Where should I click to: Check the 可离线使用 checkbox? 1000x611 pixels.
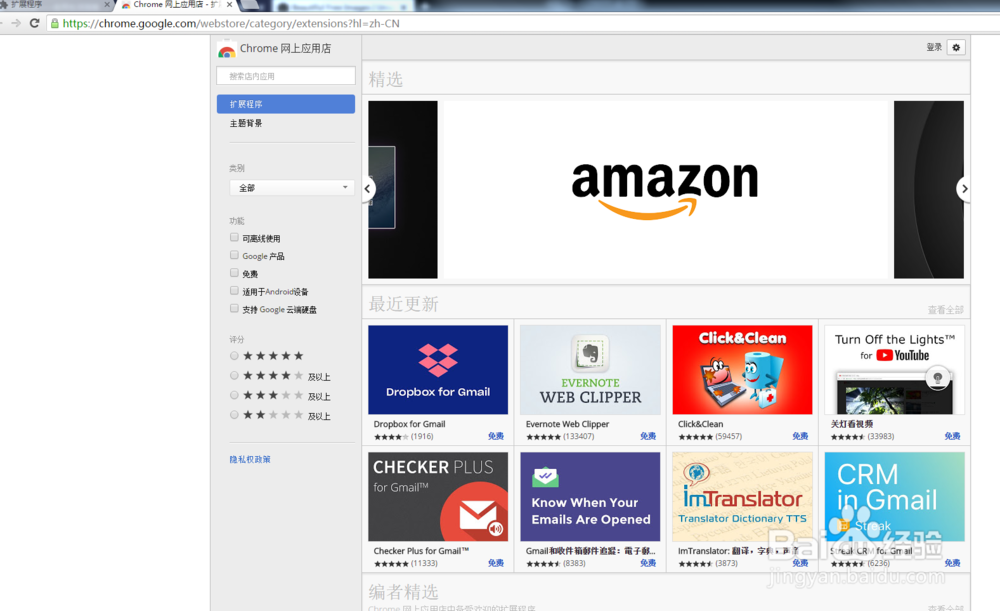[x=234, y=237]
